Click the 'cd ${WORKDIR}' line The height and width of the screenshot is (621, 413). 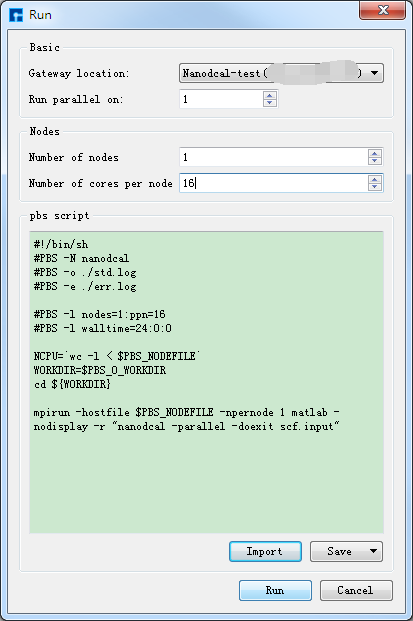click(x=72, y=384)
